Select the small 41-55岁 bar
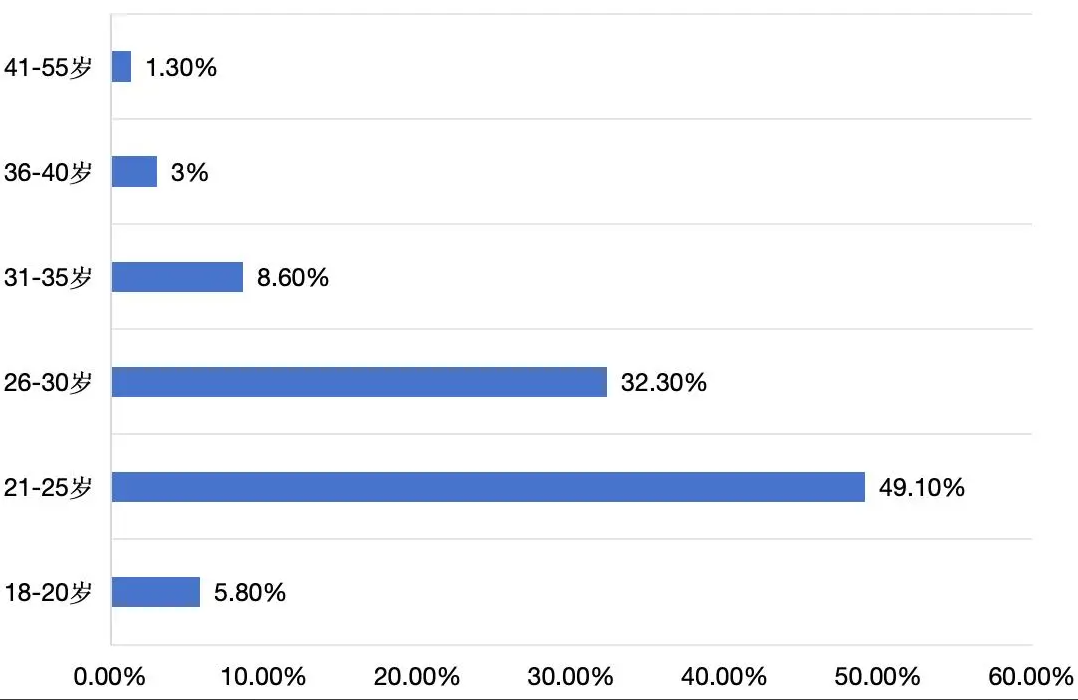This screenshot has width=1078, height=700. click(121, 67)
